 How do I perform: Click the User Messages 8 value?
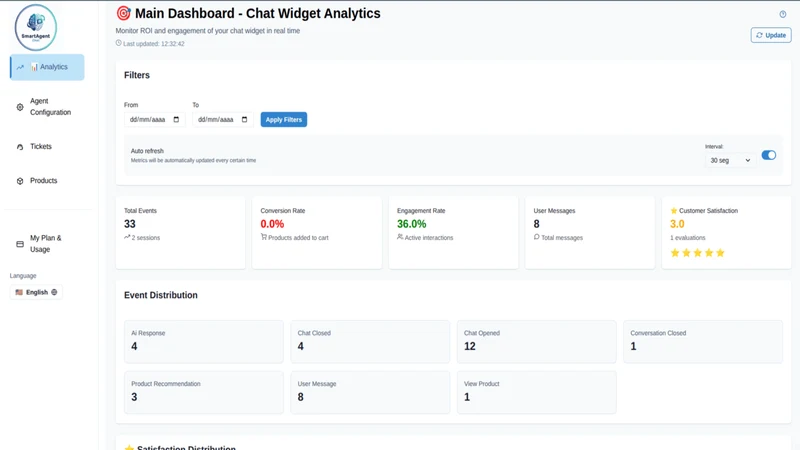pyautogui.click(x=536, y=224)
